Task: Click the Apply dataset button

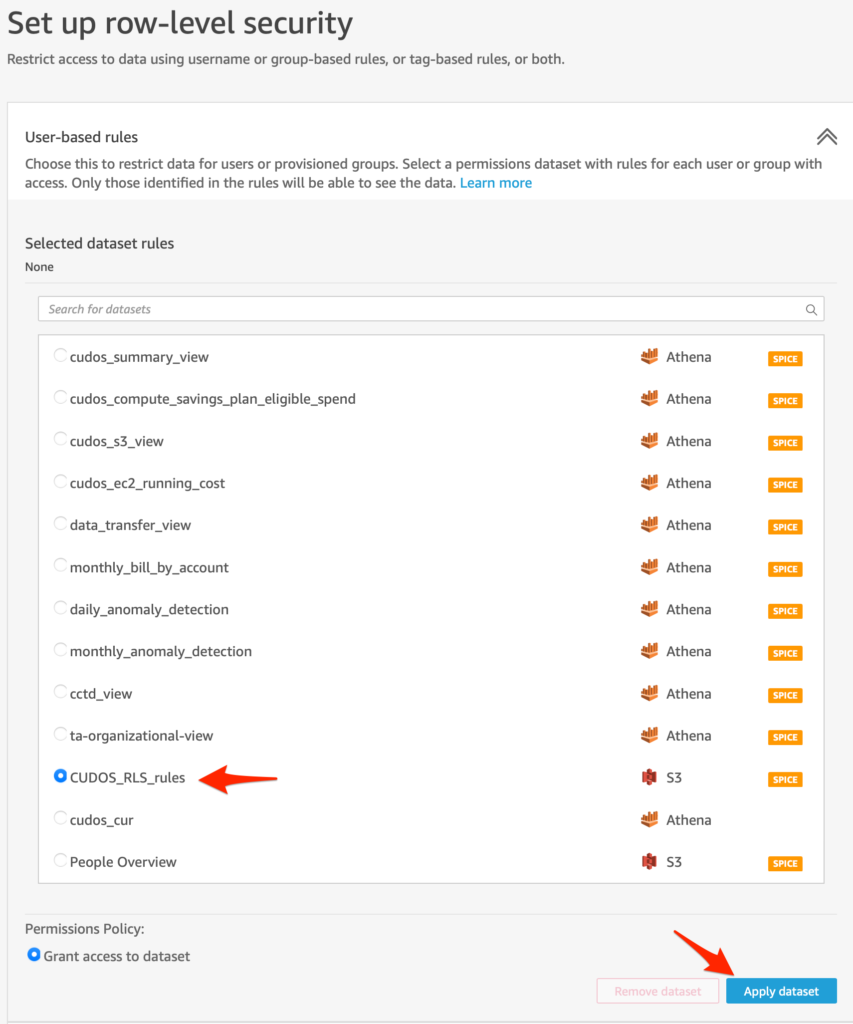Action: pyautogui.click(x=781, y=991)
